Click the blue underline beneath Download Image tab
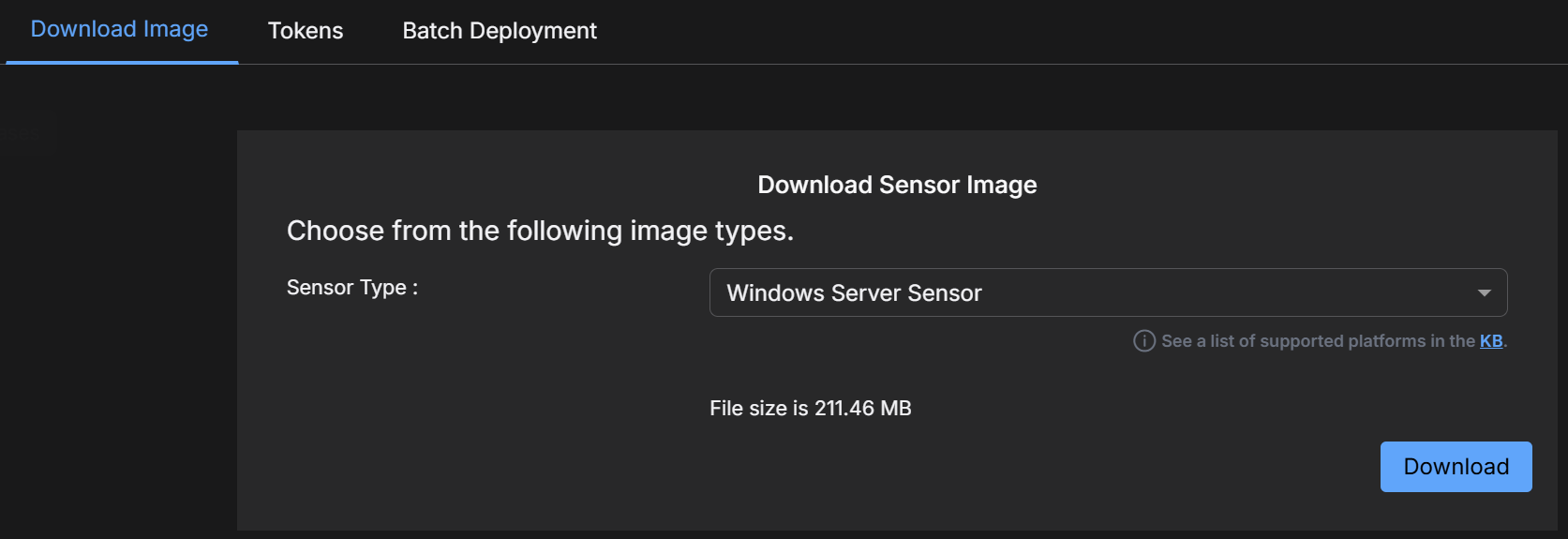The height and width of the screenshot is (539, 1568). (122, 62)
